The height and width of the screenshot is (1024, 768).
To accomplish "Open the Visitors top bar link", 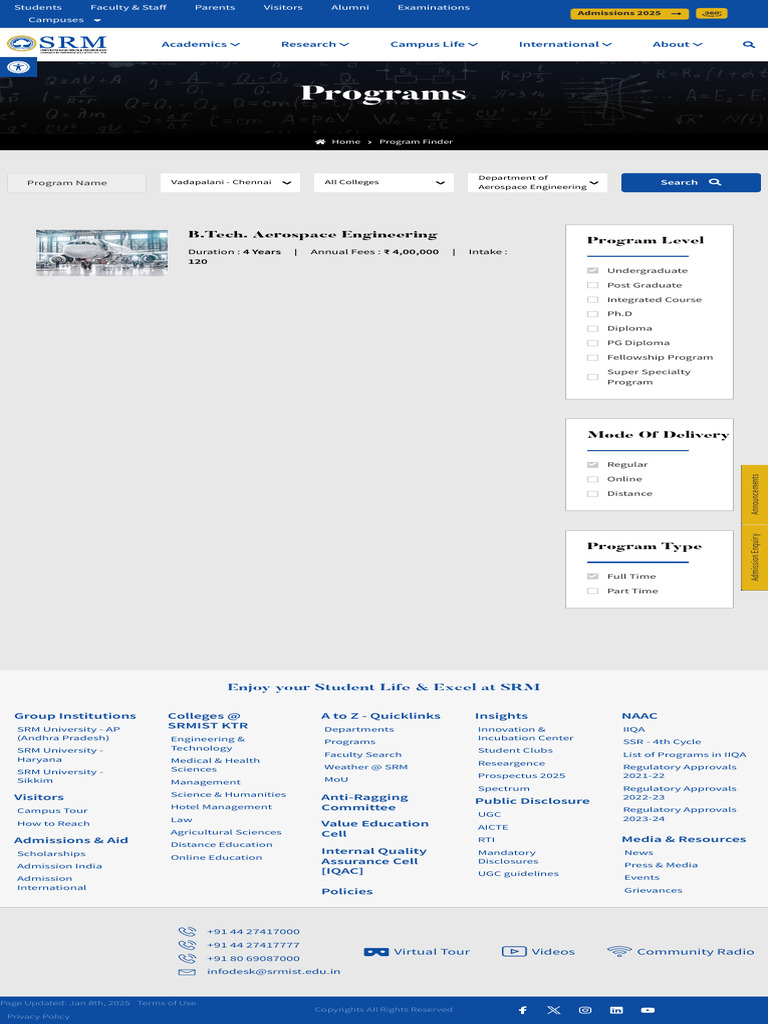I will [x=283, y=7].
